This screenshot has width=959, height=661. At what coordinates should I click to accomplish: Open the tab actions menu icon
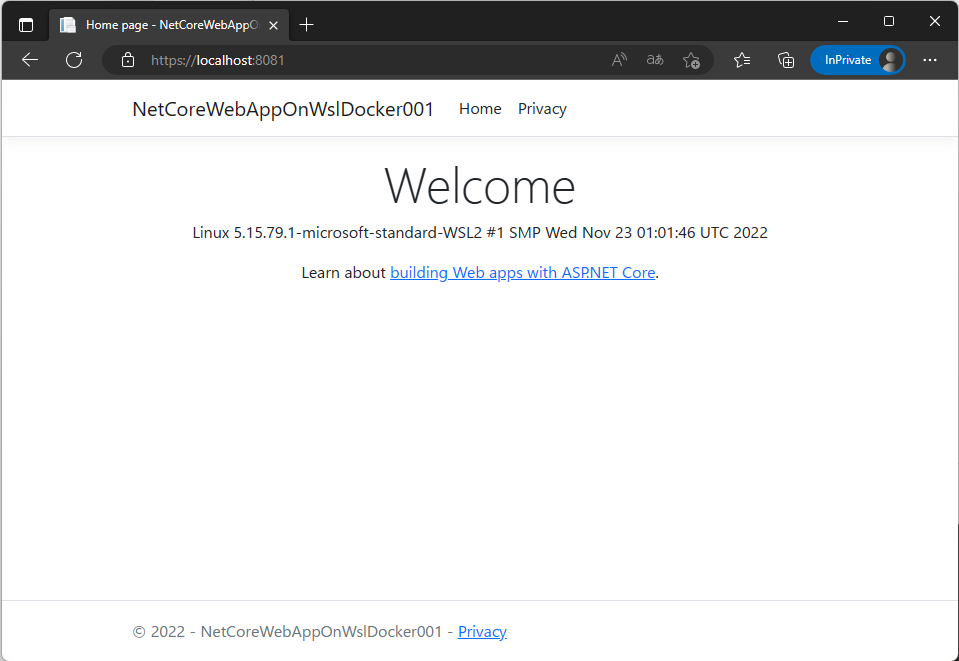[x=26, y=25]
